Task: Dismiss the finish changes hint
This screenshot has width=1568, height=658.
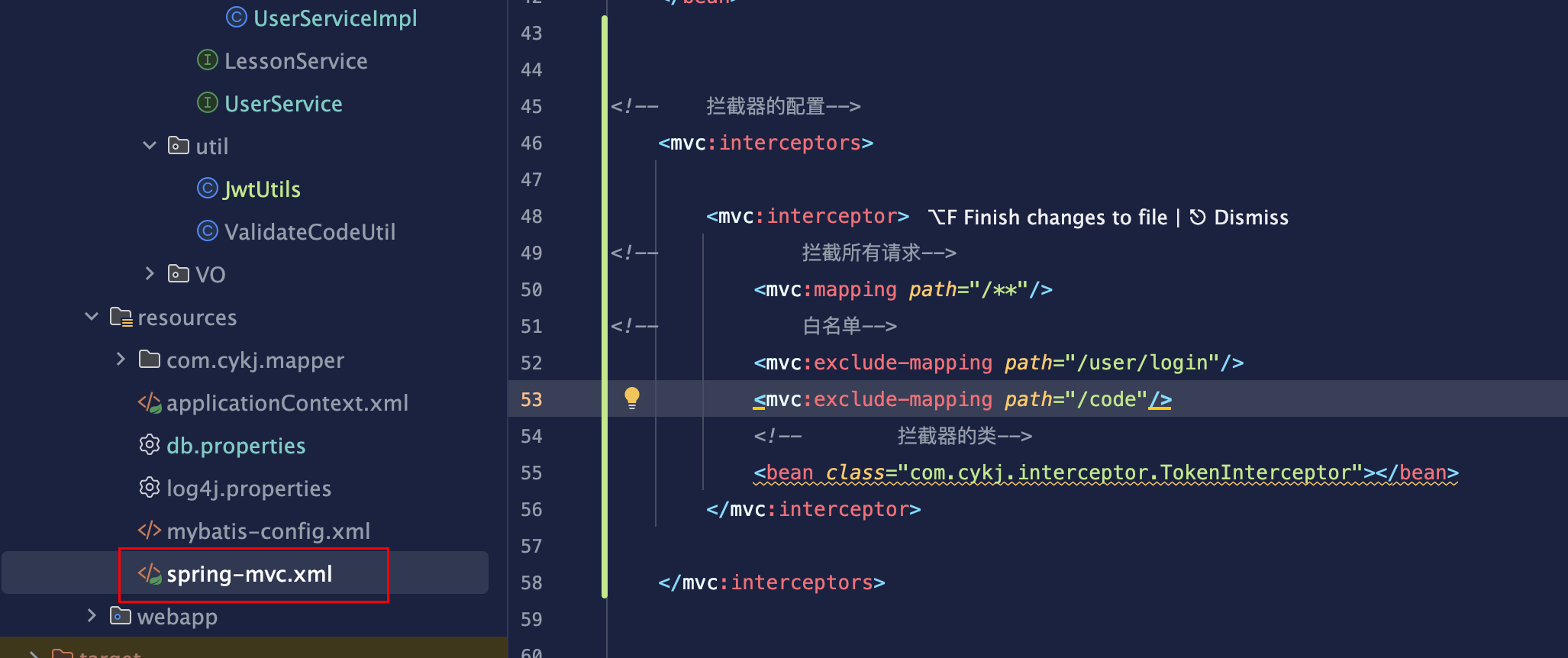Action: (x=1239, y=218)
